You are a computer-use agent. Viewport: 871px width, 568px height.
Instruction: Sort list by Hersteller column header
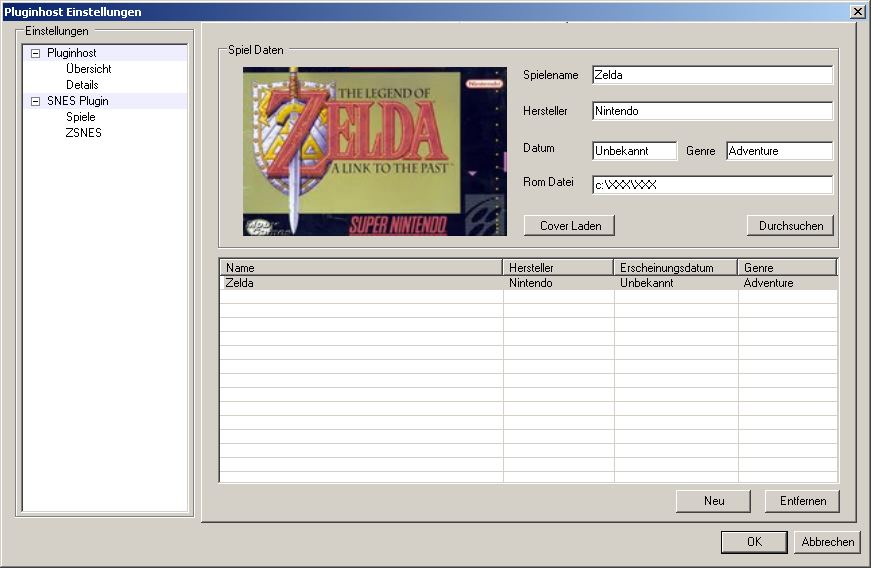coord(558,268)
